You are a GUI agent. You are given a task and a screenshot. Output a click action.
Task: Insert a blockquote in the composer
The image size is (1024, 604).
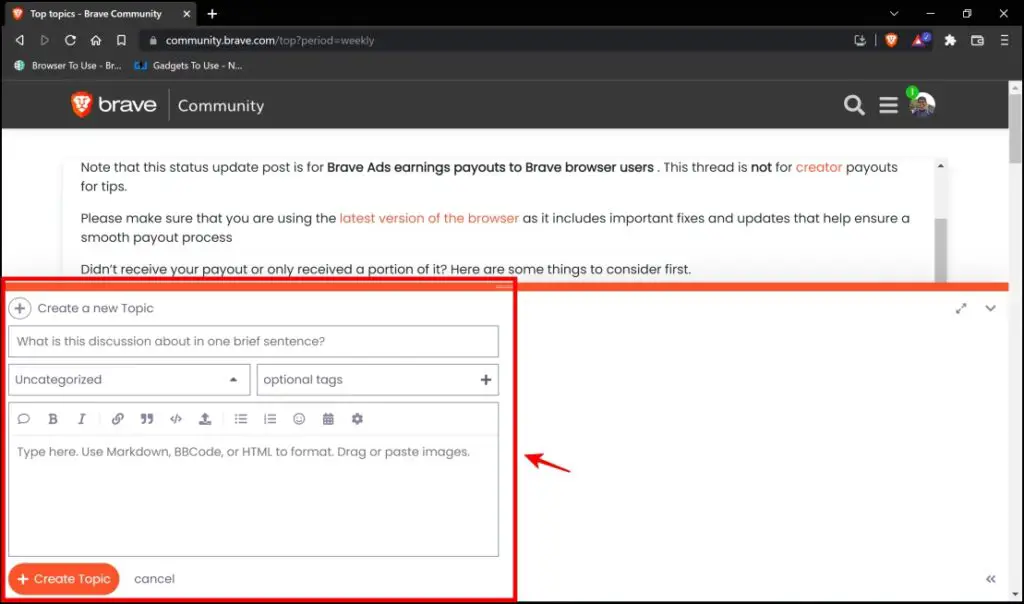coord(147,419)
